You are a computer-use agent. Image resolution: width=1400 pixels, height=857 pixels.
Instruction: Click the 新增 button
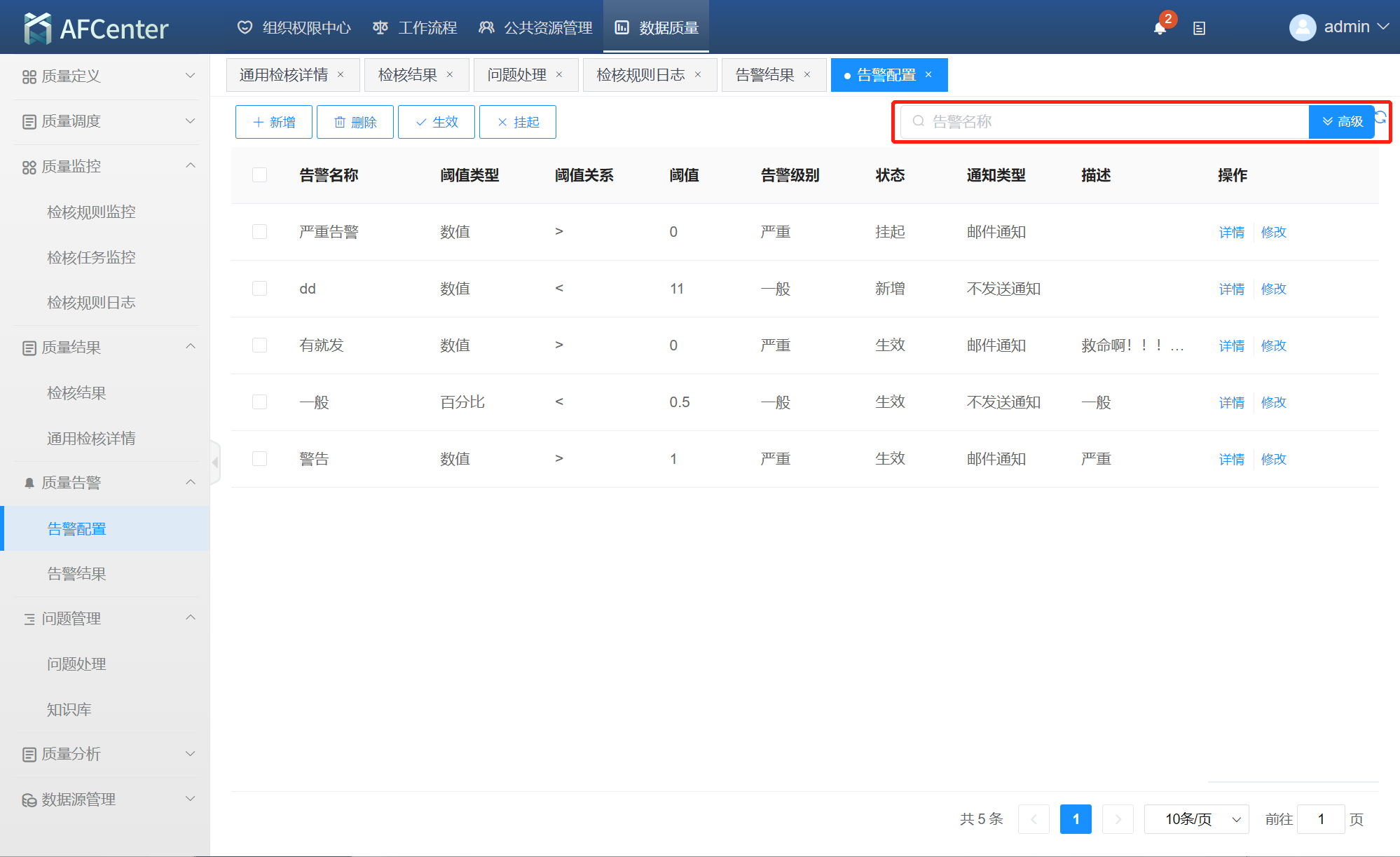(274, 122)
